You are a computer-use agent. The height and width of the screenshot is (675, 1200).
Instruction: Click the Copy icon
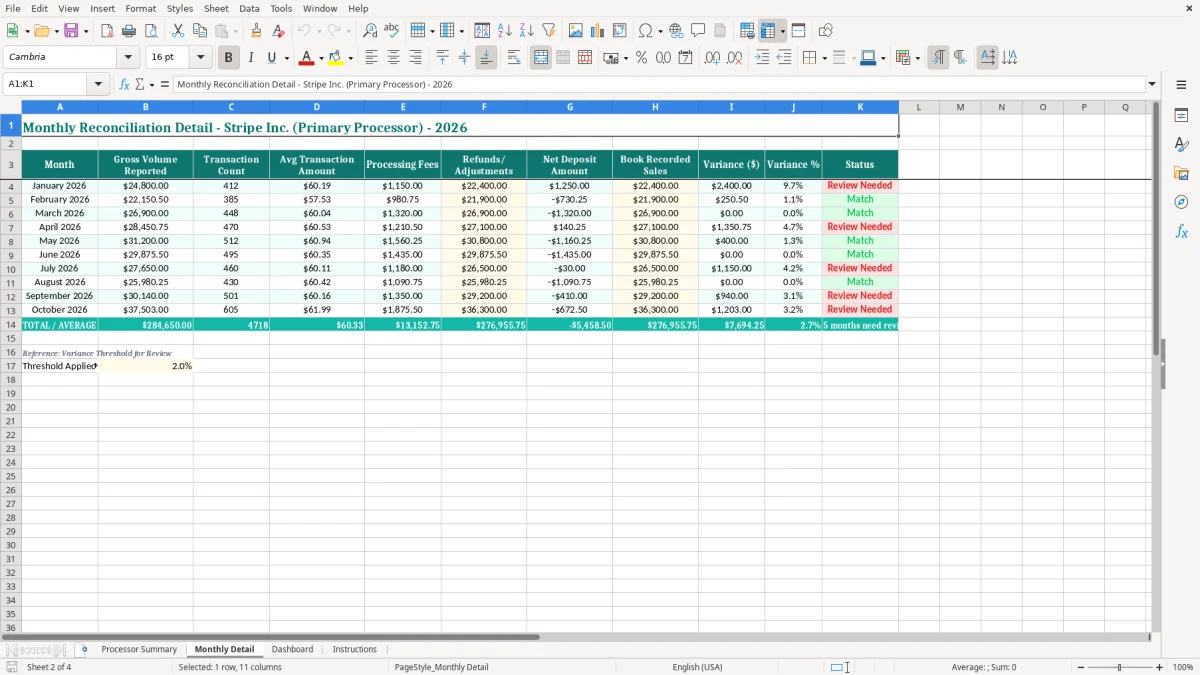[200, 31]
